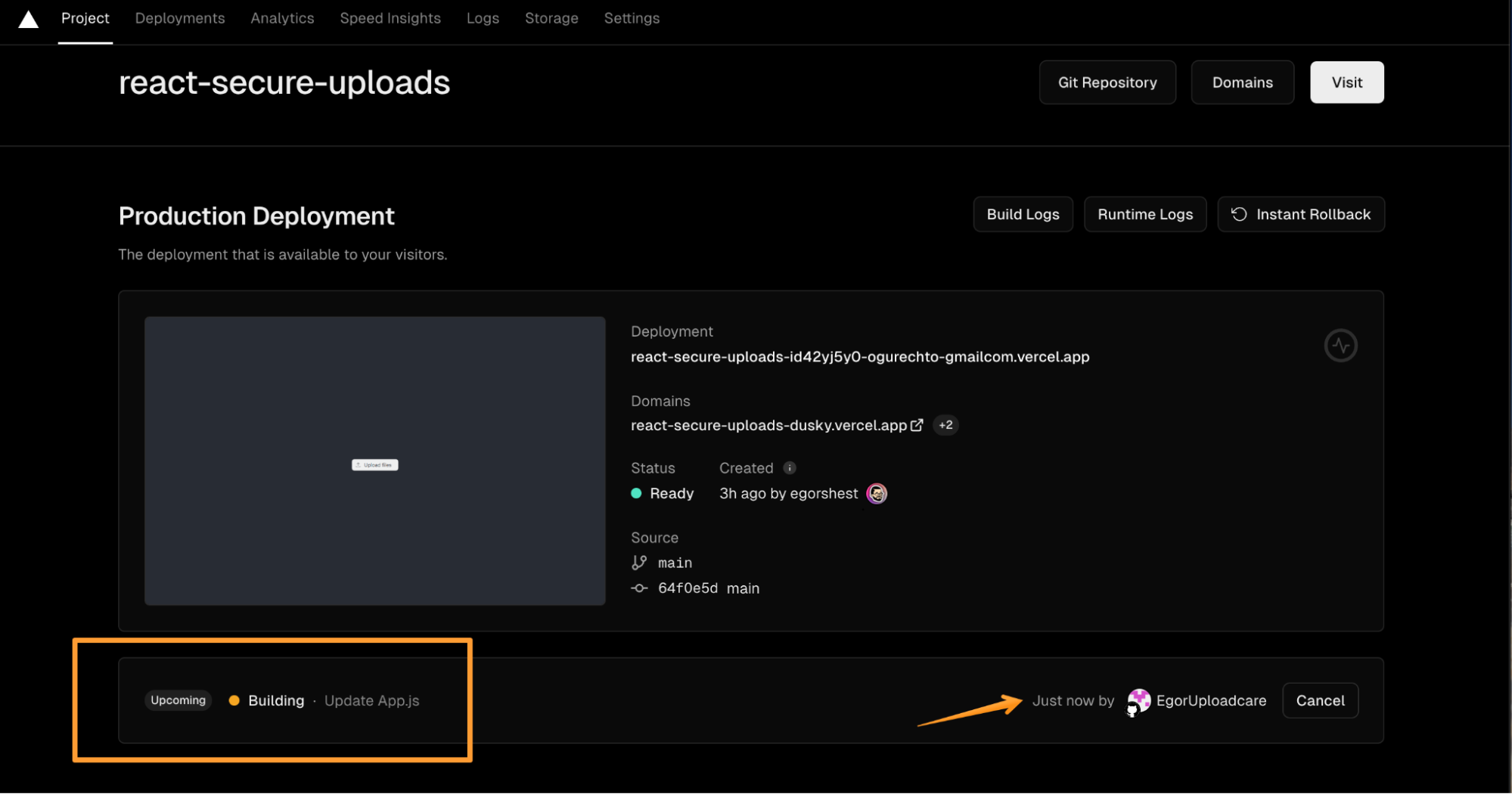This screenshot has height=794, width=1512.
Task: Switch to the Deployments tab
Action: click(179, 18)
